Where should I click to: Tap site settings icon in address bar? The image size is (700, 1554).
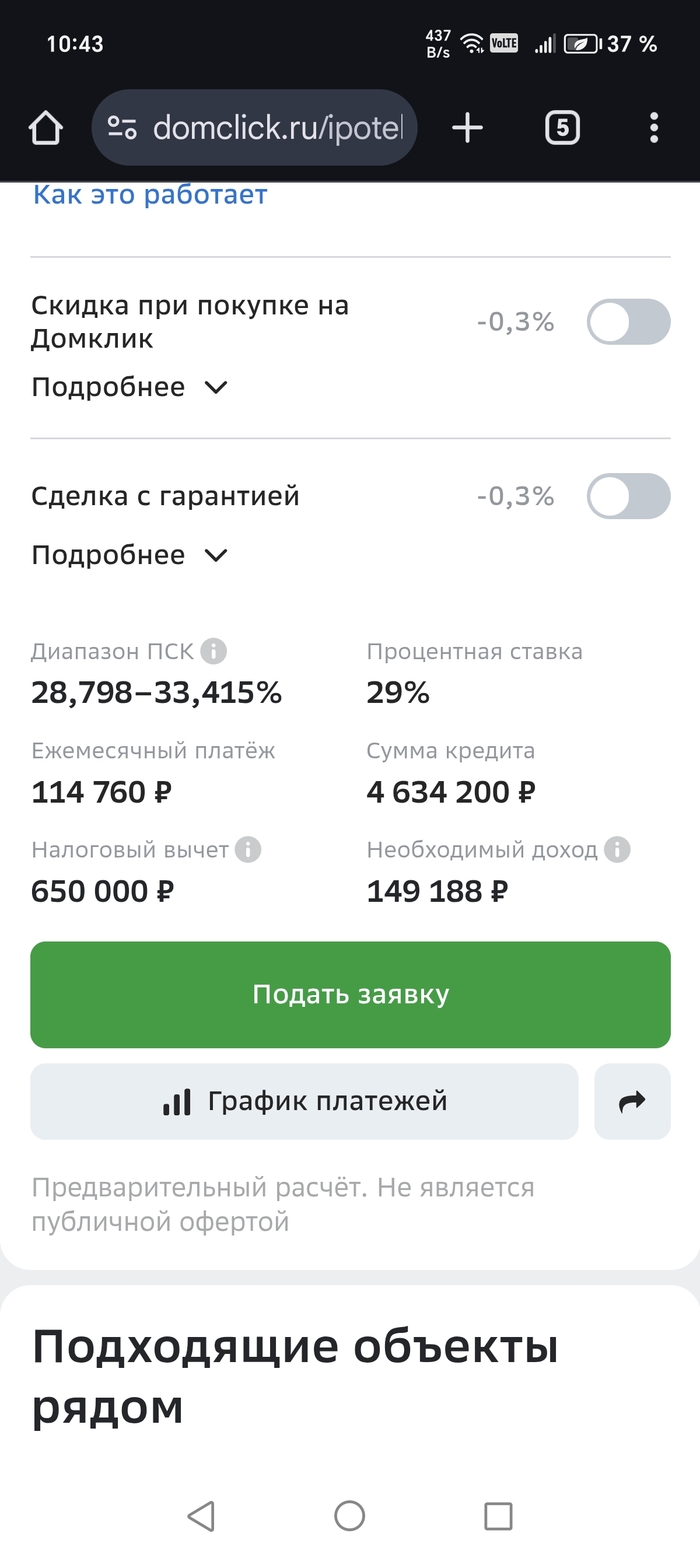pos(123,128)
